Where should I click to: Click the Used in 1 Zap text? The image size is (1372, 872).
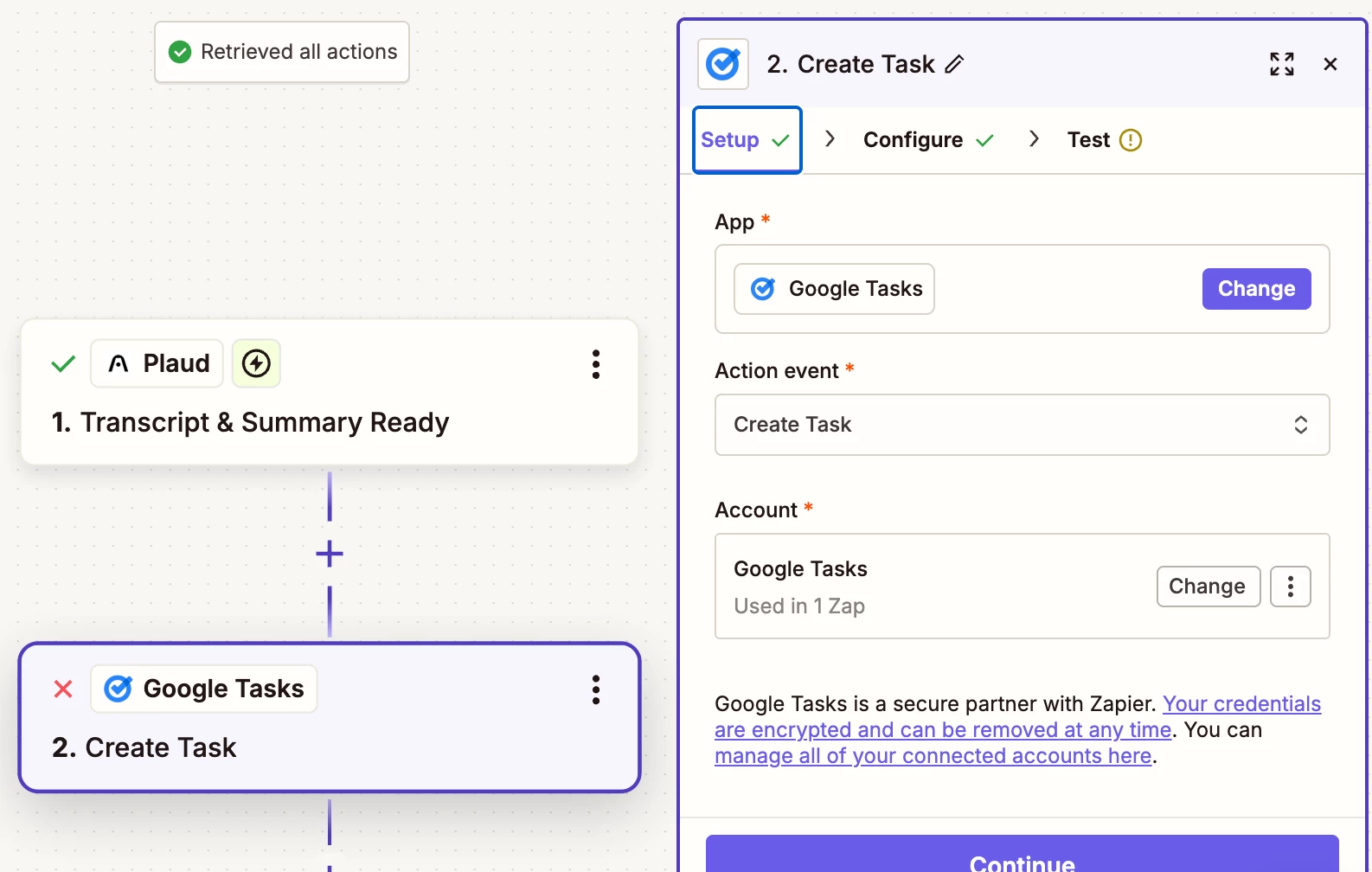pos(799,606)
